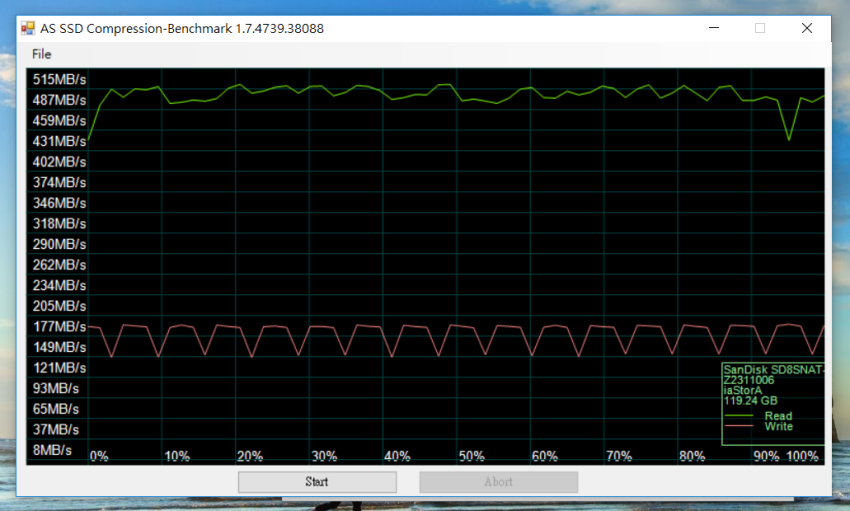Click the 10% compression axis label
This screenshot has width=850, height=511.
pos(177,456)
